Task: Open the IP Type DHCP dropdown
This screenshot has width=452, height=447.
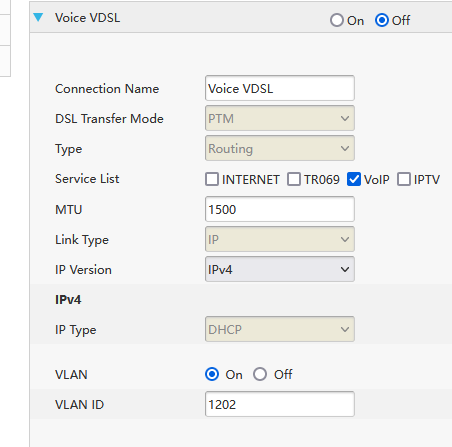Action: [280, 329]
